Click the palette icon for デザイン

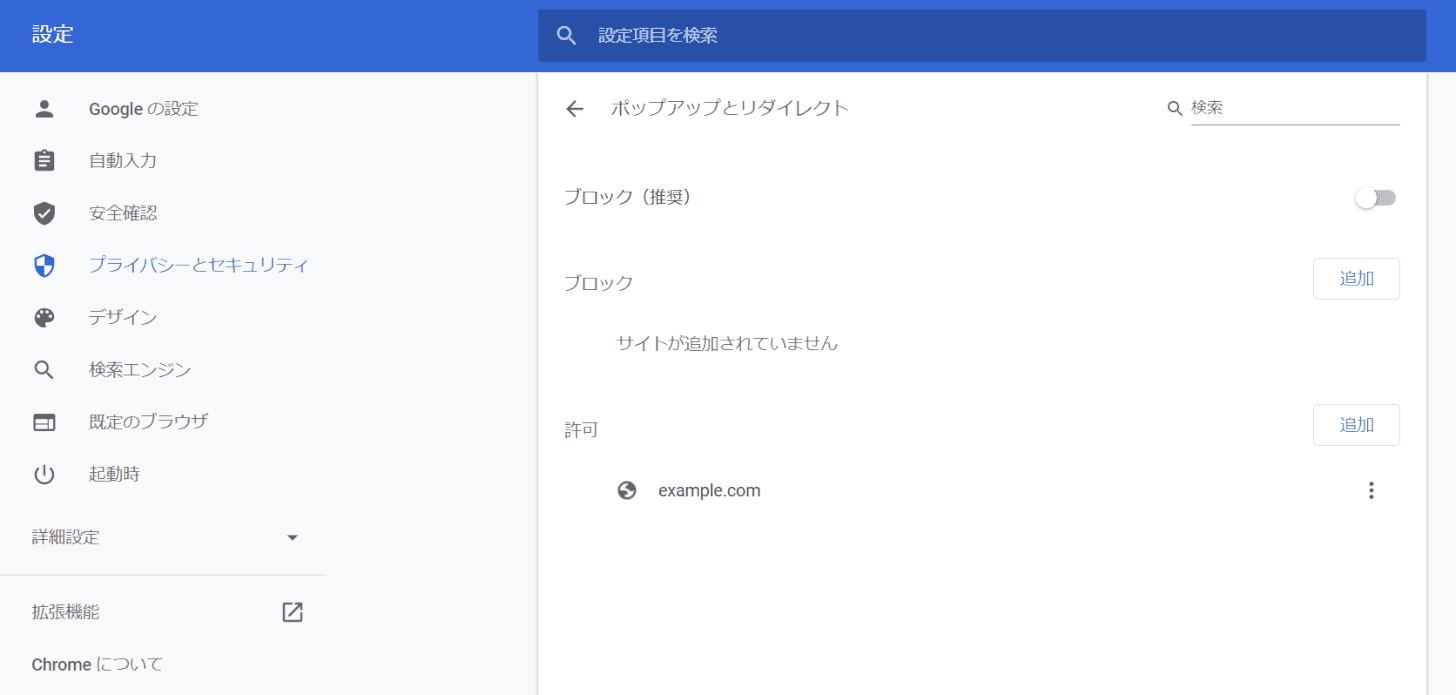point(44,317)
